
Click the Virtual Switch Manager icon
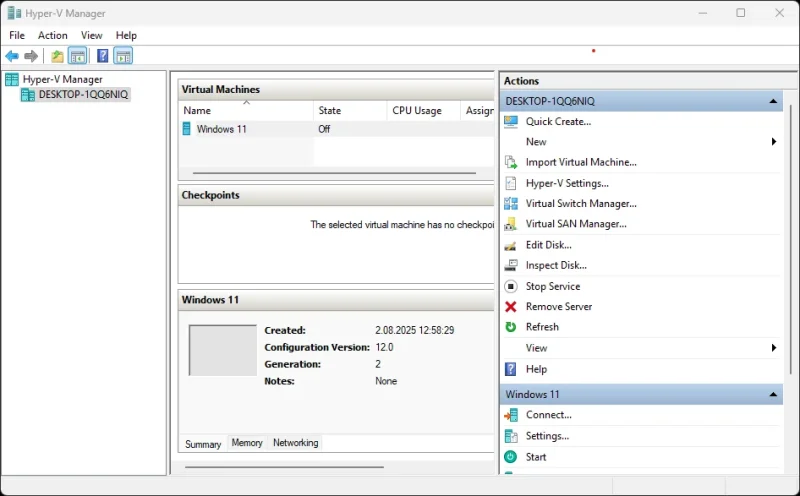click(511, 204)
